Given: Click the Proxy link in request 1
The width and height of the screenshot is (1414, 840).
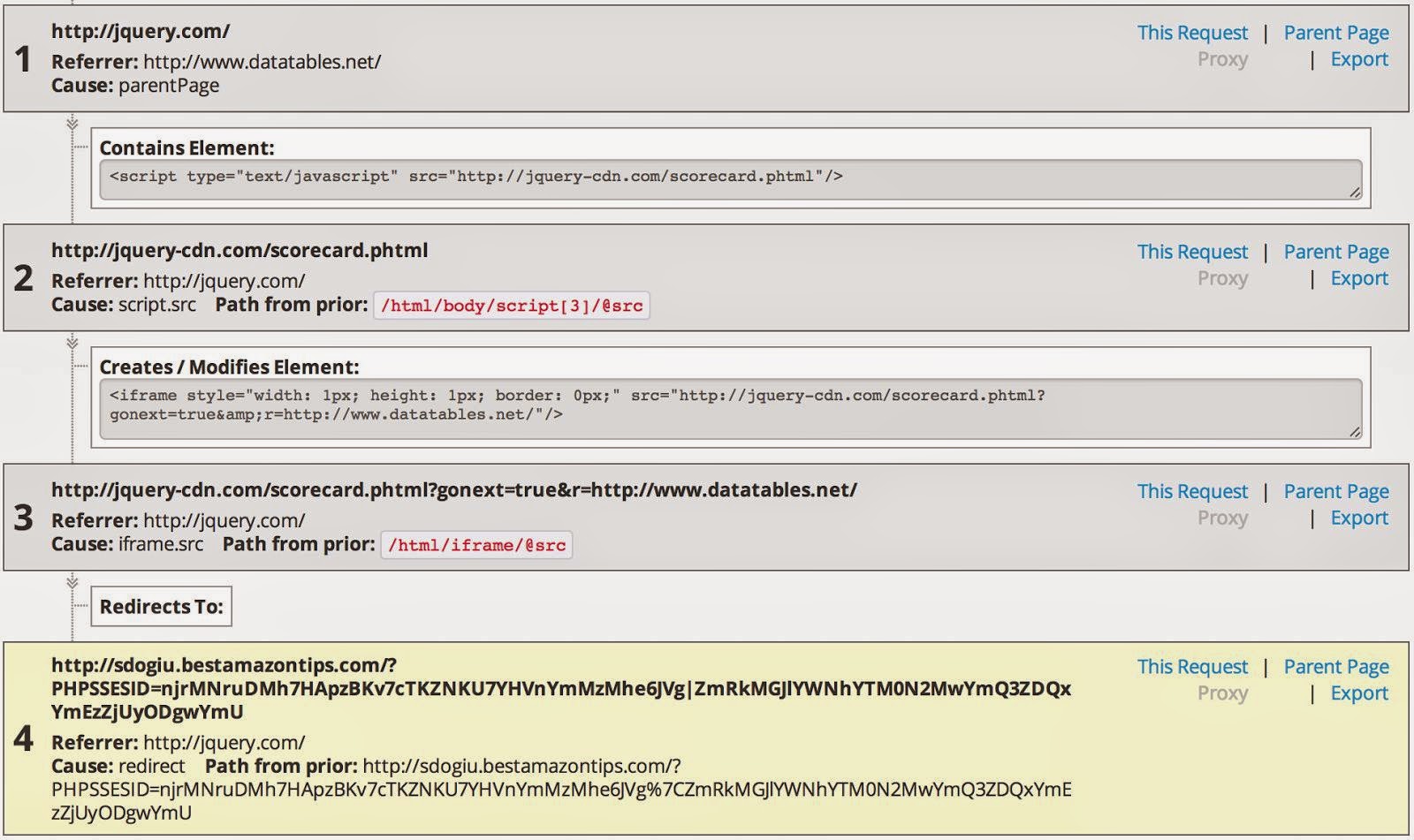Looking at the screenshot, I should click(1222, 59).
